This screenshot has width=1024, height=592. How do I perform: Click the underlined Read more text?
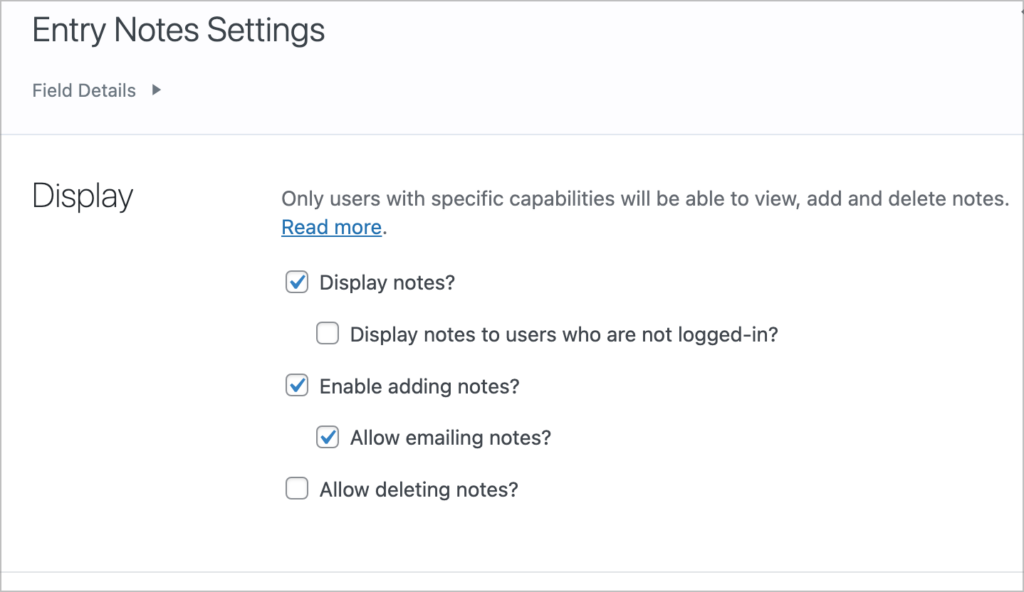click(331, 227)
